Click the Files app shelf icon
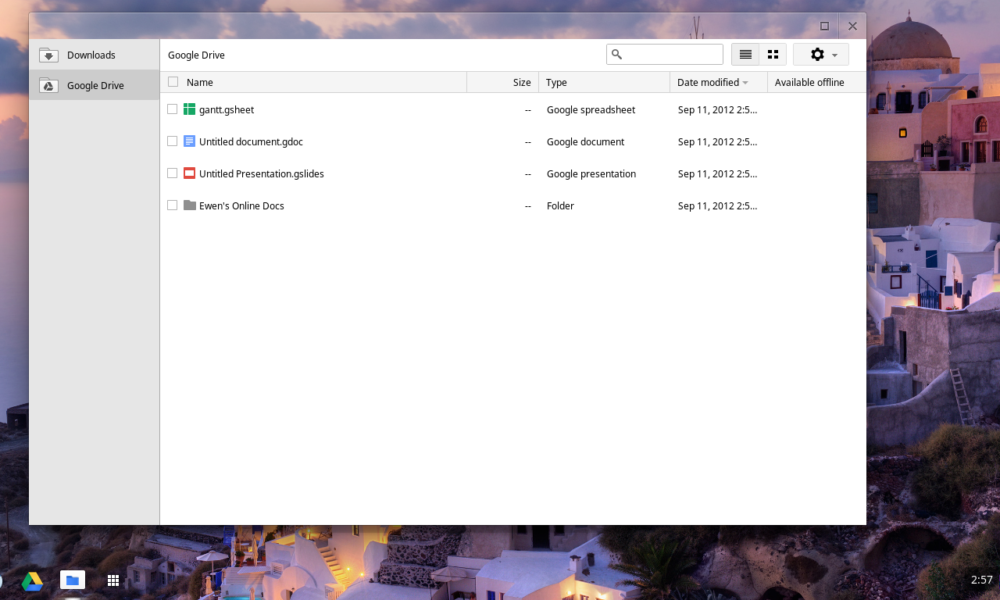 pyautogui.click(x=72, y=580)
